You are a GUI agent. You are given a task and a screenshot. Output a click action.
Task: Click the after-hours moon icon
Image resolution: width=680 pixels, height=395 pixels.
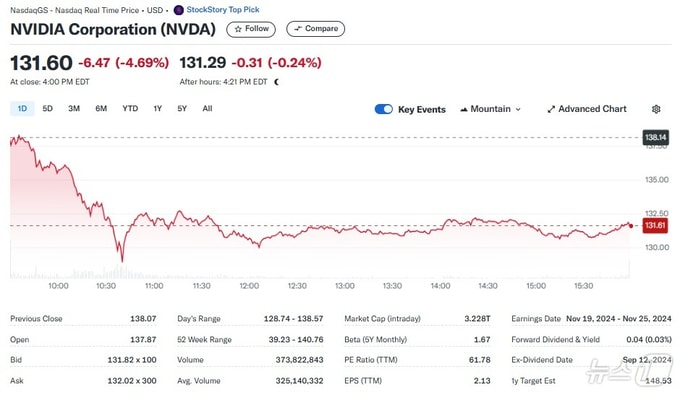pyautogui.click(x=277, y=82)
